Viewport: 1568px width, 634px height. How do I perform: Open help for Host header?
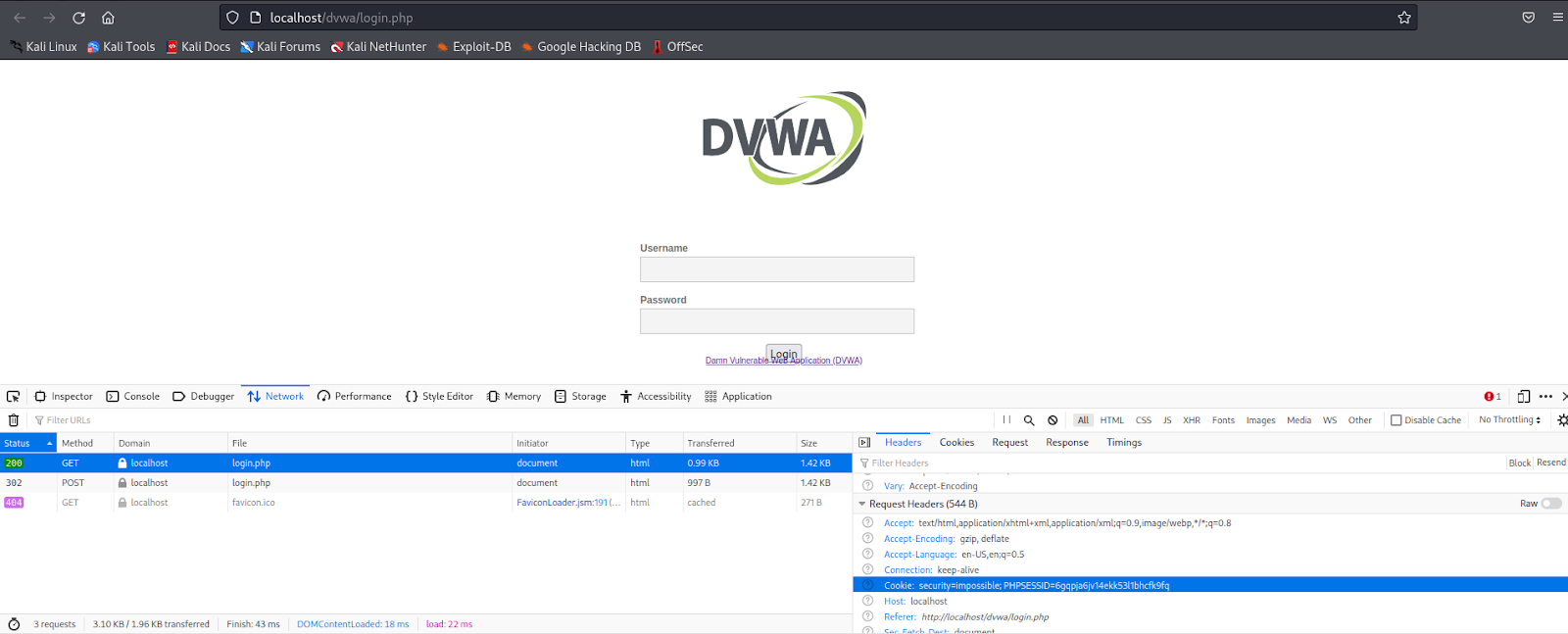coord(867,602)
